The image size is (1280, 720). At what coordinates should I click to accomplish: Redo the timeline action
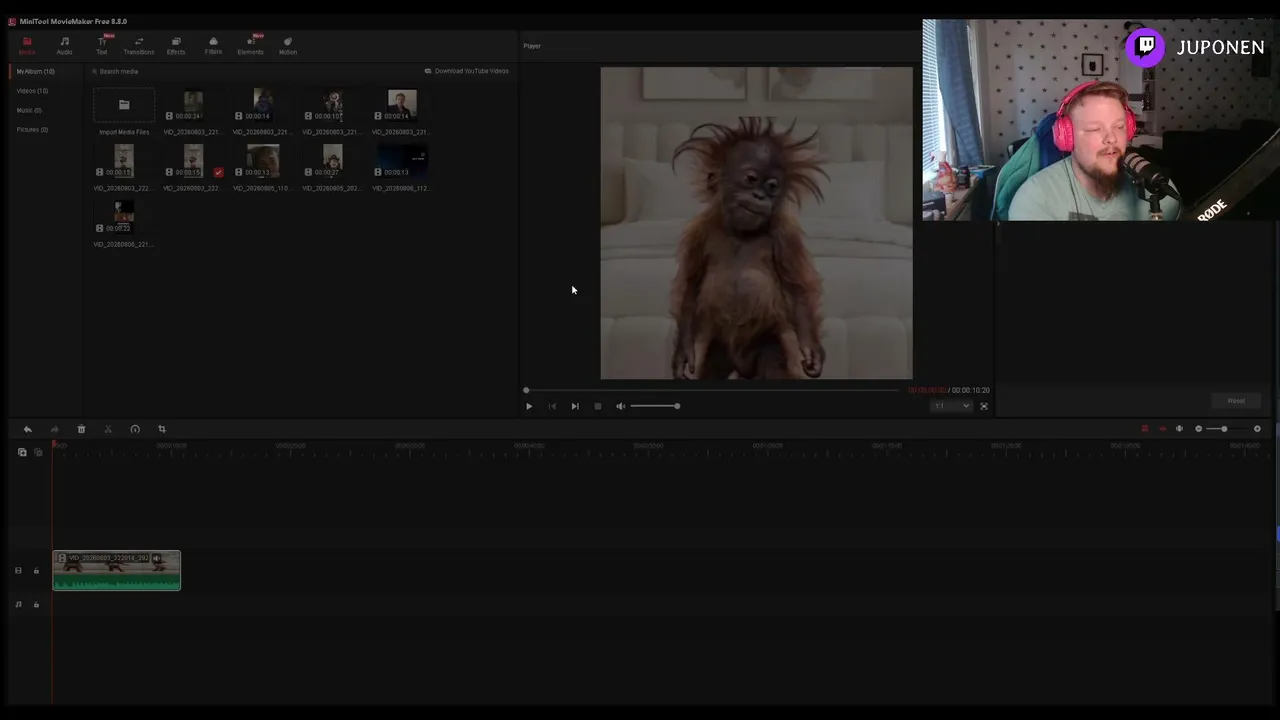[x=55, y=429]
